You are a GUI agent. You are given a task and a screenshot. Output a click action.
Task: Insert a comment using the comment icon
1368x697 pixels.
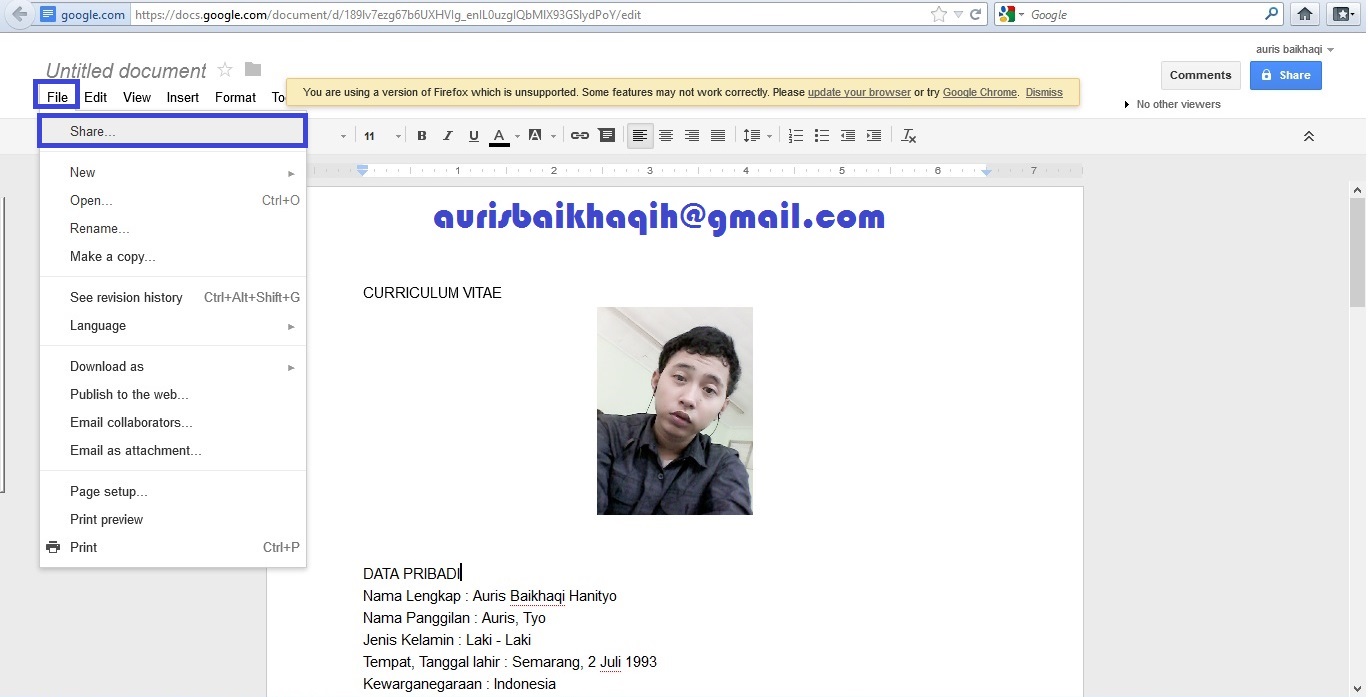click(x=607, y=135)
